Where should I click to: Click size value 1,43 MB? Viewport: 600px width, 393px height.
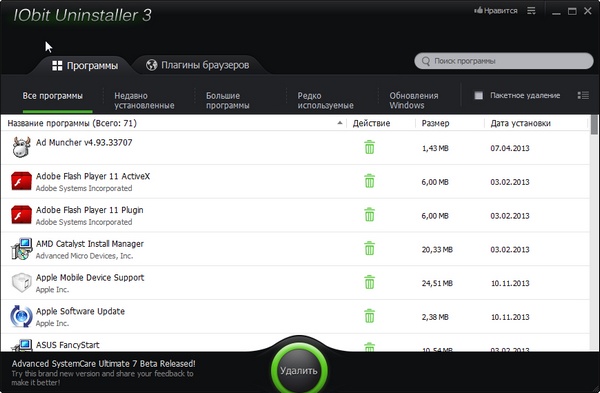pos(435,148)
